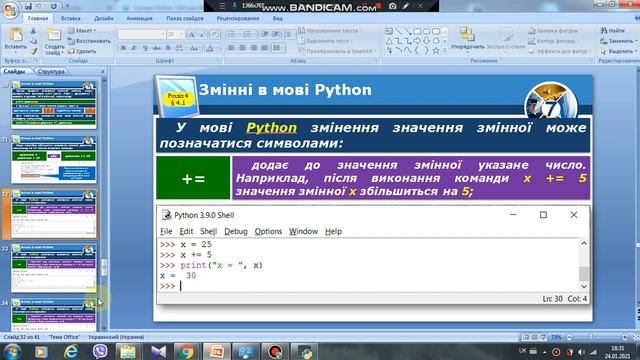This screenshot has height=360, width=640.
Task: Open the Вид ribbon tab
Action: 278,18
